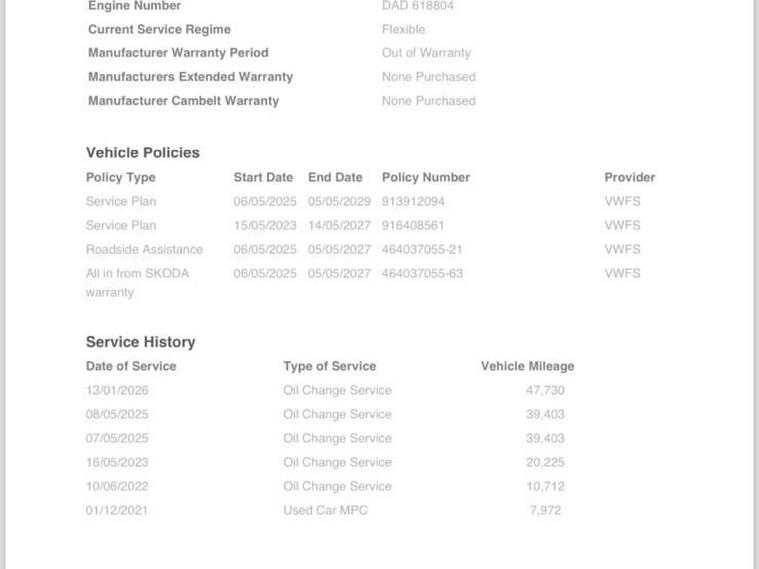Click policy number 916408561
759x569 pixels.
[412, 225]
